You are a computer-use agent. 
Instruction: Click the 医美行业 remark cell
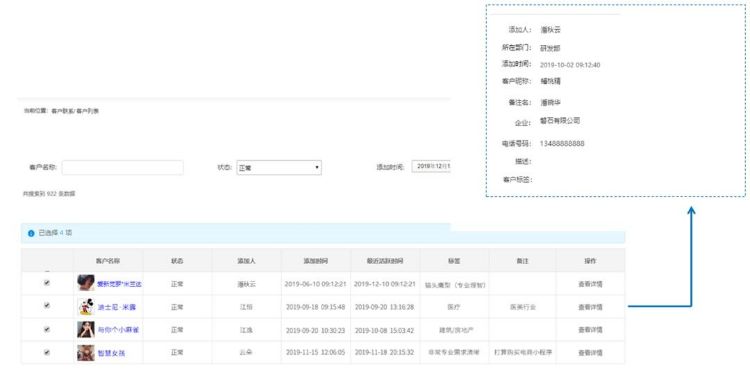coord(523,307)
